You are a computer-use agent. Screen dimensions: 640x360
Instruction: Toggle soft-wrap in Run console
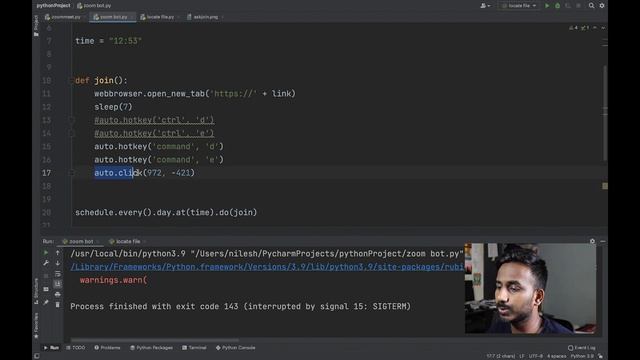(58, 274)
